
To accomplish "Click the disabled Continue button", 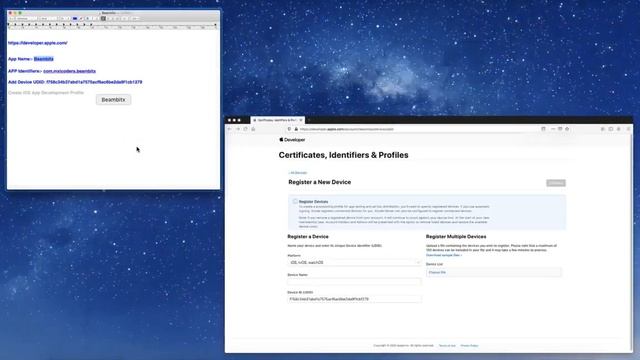I will point(556,183).
